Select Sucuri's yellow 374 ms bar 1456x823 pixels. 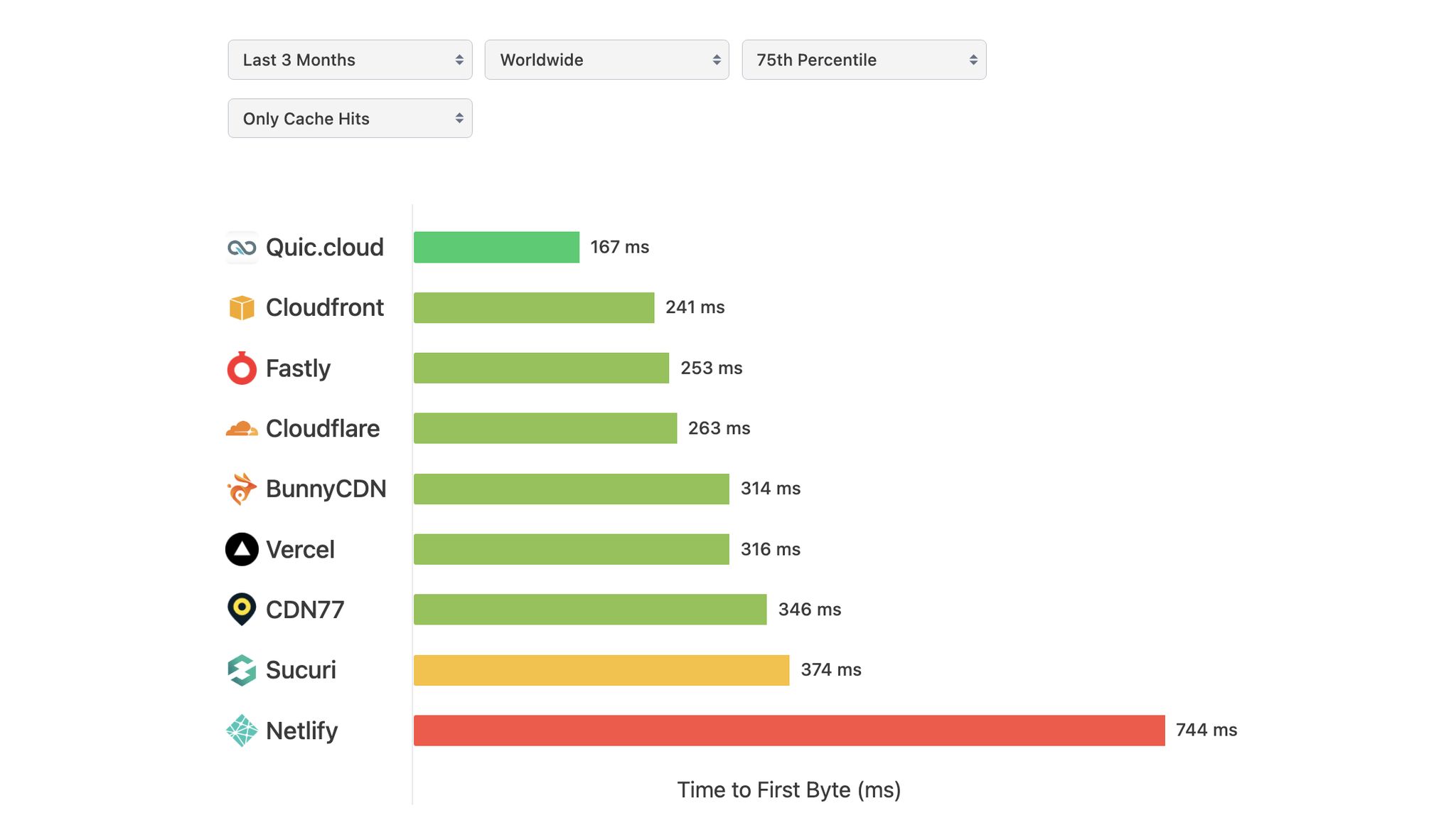click(x=601, y=669)
